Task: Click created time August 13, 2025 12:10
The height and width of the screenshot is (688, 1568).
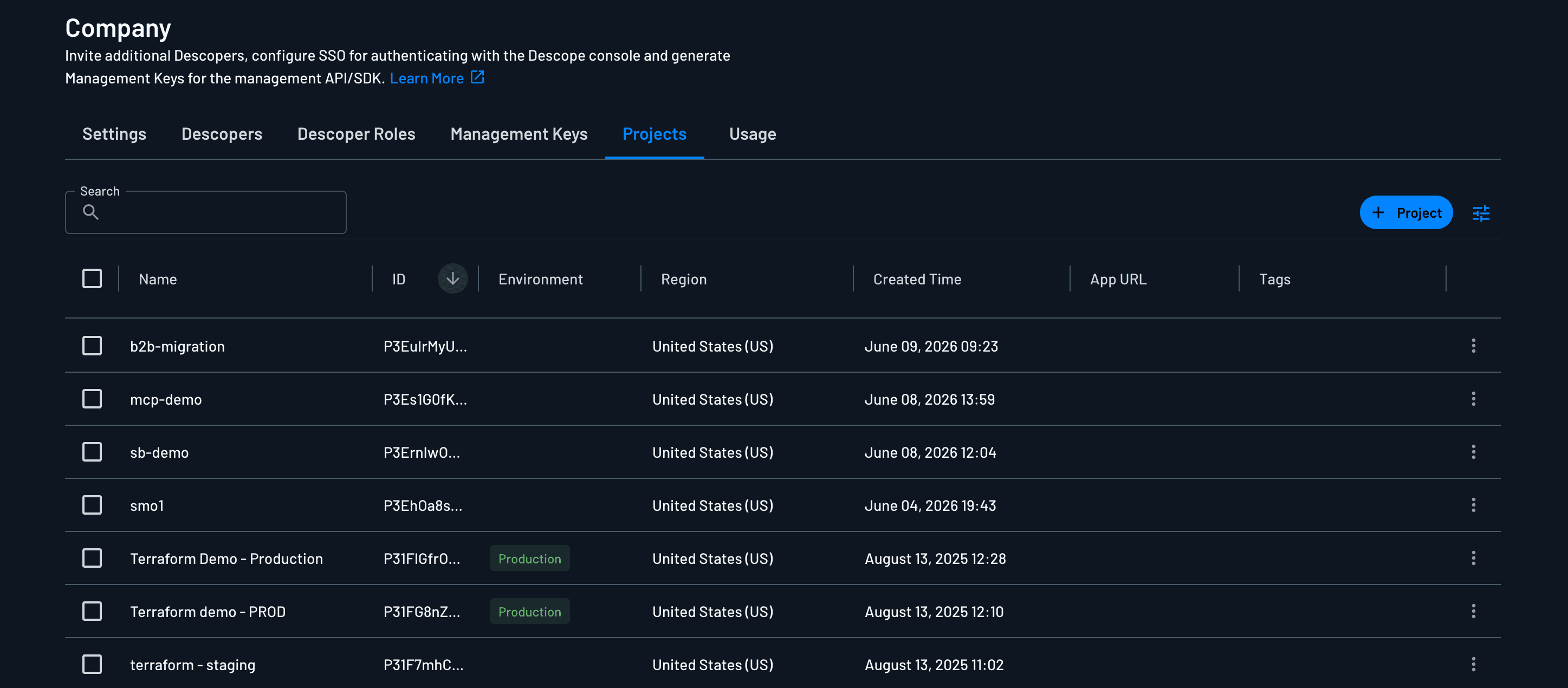Action: [x=934, y=611]
